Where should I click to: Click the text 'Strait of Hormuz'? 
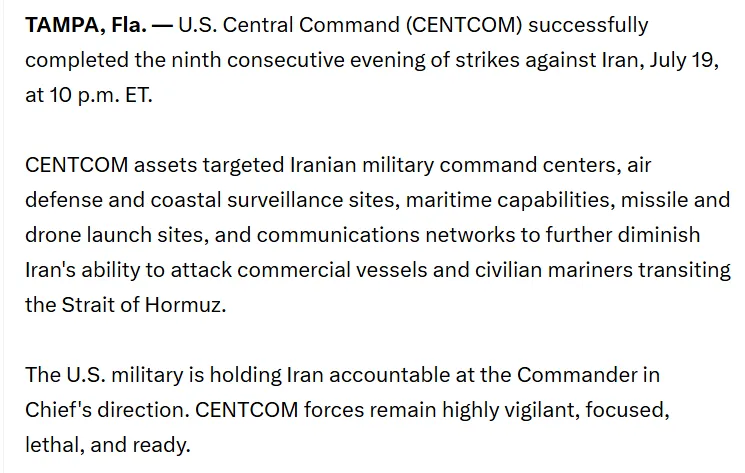click(x=142, y=305)
